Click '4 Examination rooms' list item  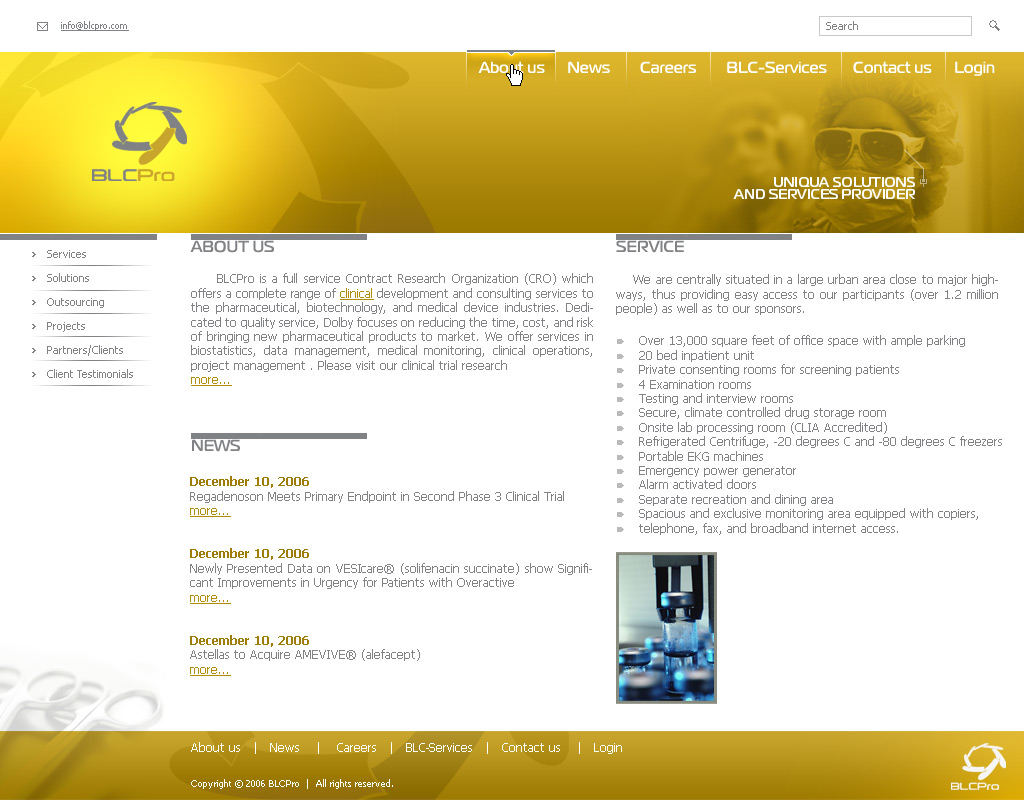point(695,385)
